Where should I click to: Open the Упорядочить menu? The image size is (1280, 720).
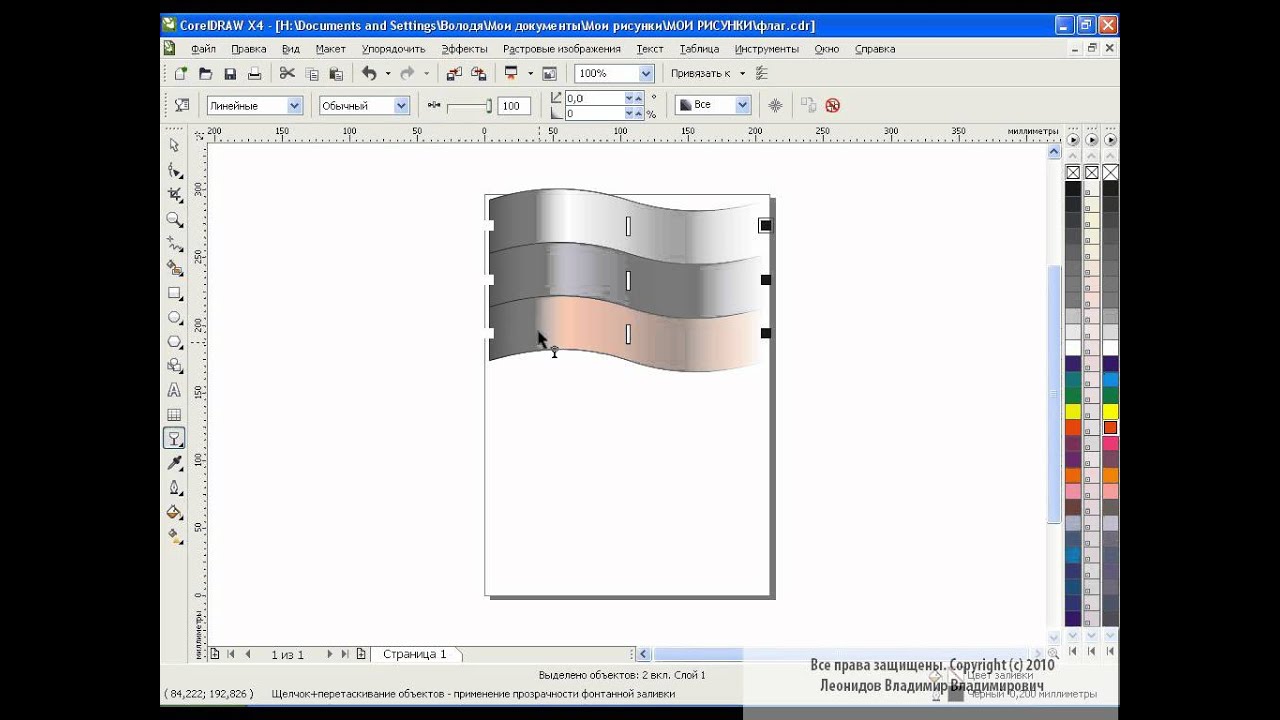click(393, 49)
